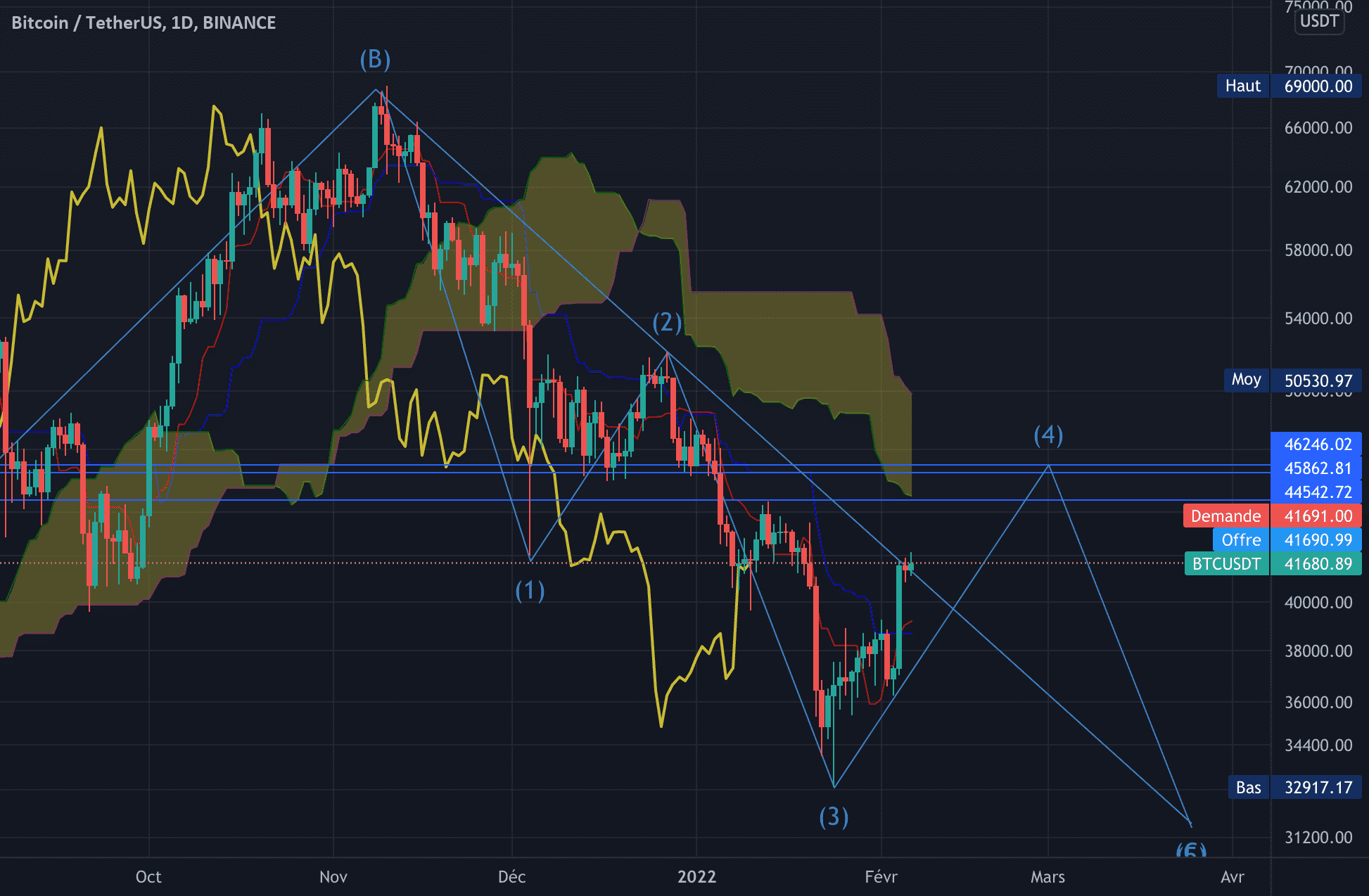
Task: Select the Bas 32917.17 price label
Action: pyautogui.click(x=1295, y=787)
